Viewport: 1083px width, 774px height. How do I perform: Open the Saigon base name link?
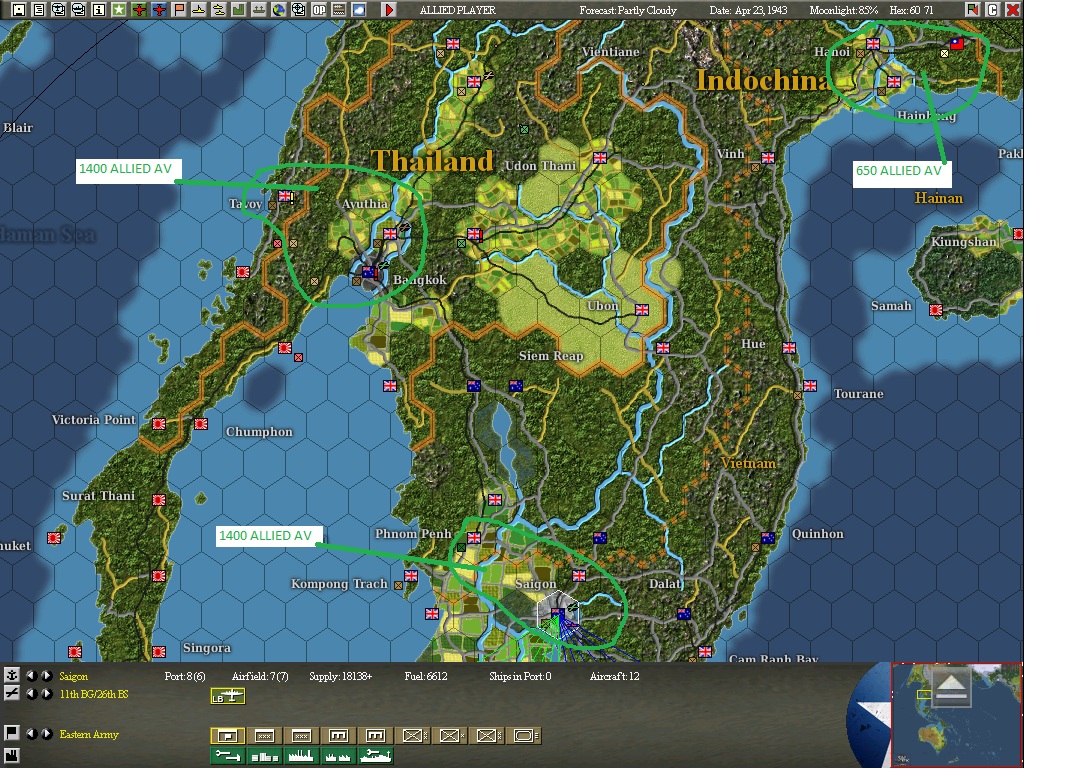point(73,677)
